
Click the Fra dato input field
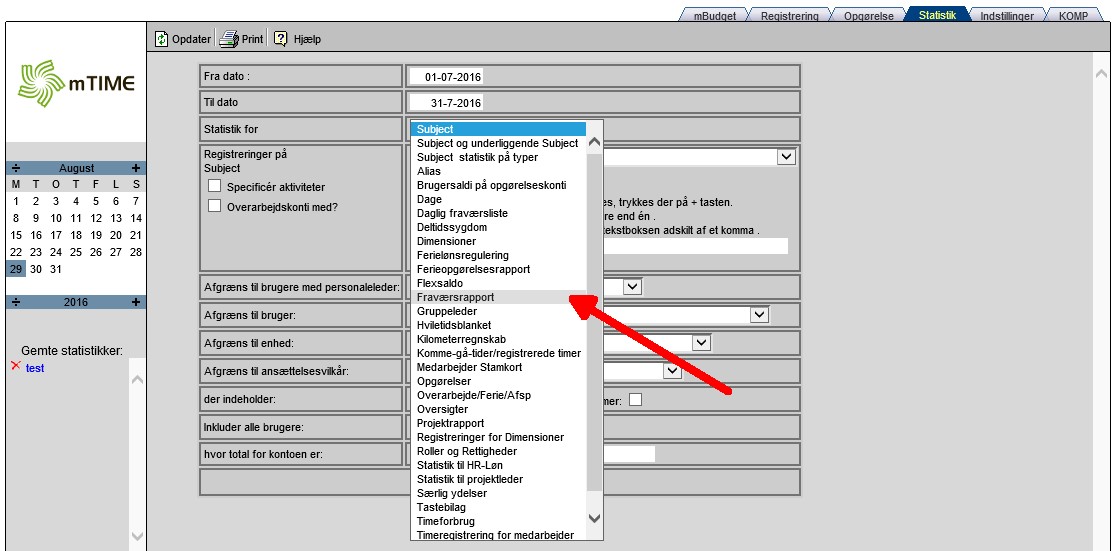(x=447, y=76)
